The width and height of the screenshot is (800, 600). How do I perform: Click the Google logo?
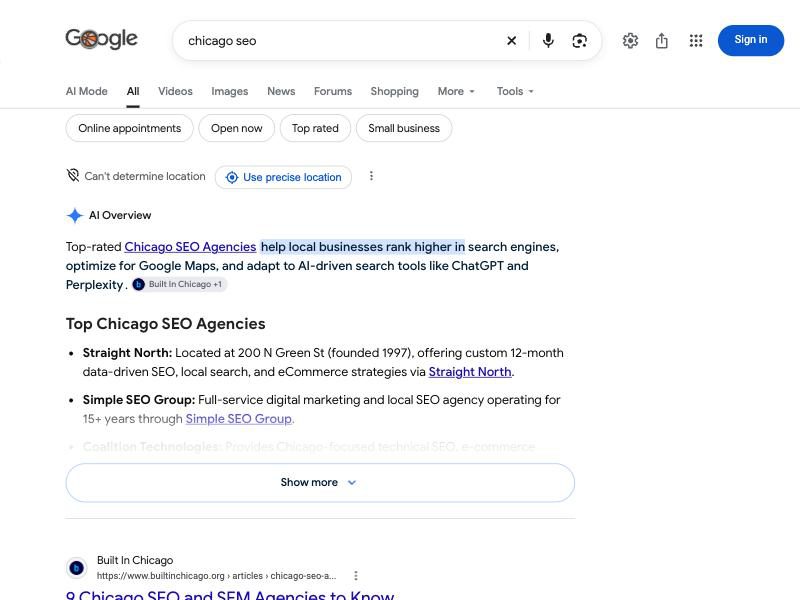[101, 39]
